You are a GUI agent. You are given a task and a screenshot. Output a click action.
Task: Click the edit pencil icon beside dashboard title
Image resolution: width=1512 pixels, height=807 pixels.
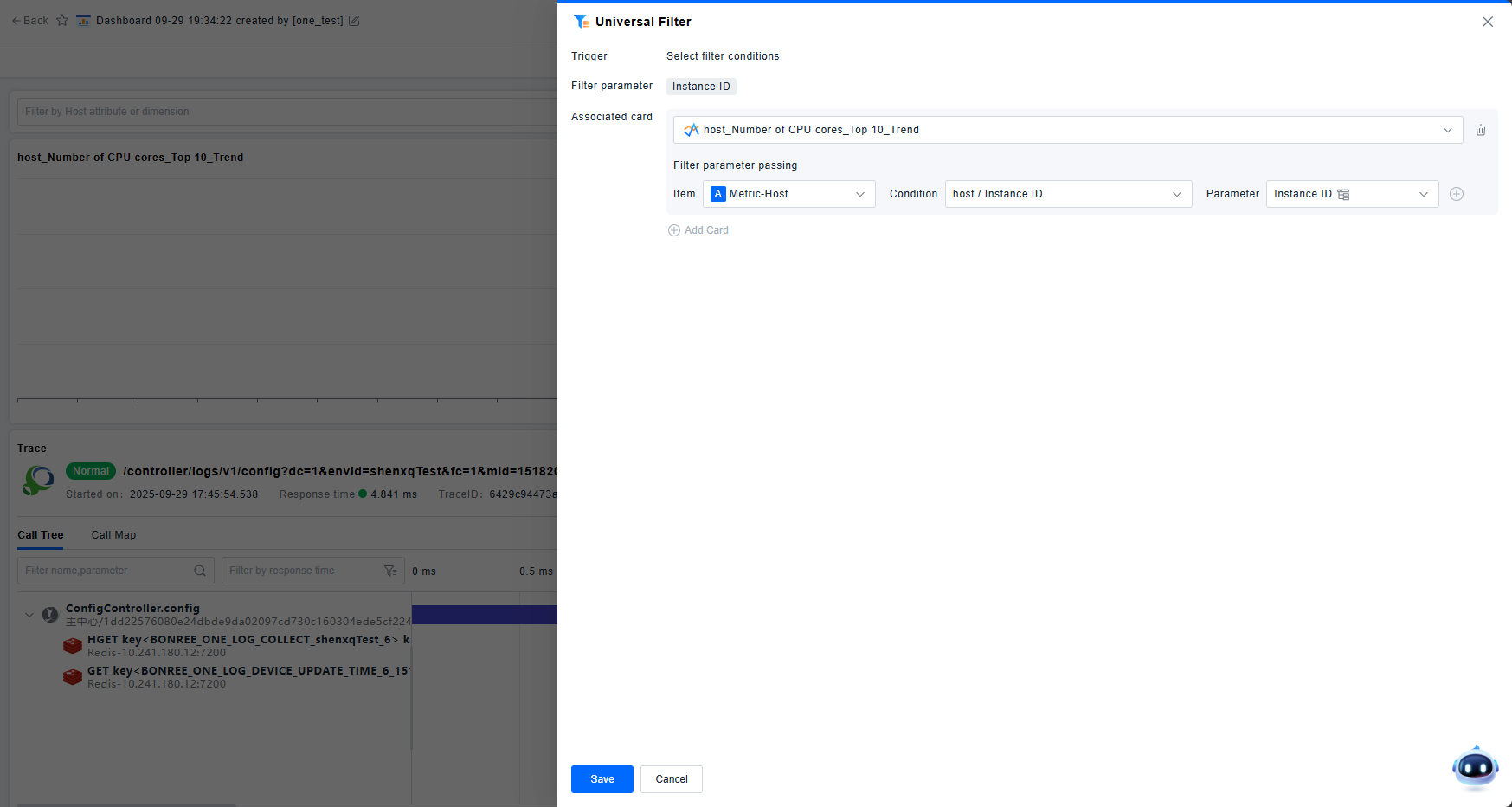point(354,21)
